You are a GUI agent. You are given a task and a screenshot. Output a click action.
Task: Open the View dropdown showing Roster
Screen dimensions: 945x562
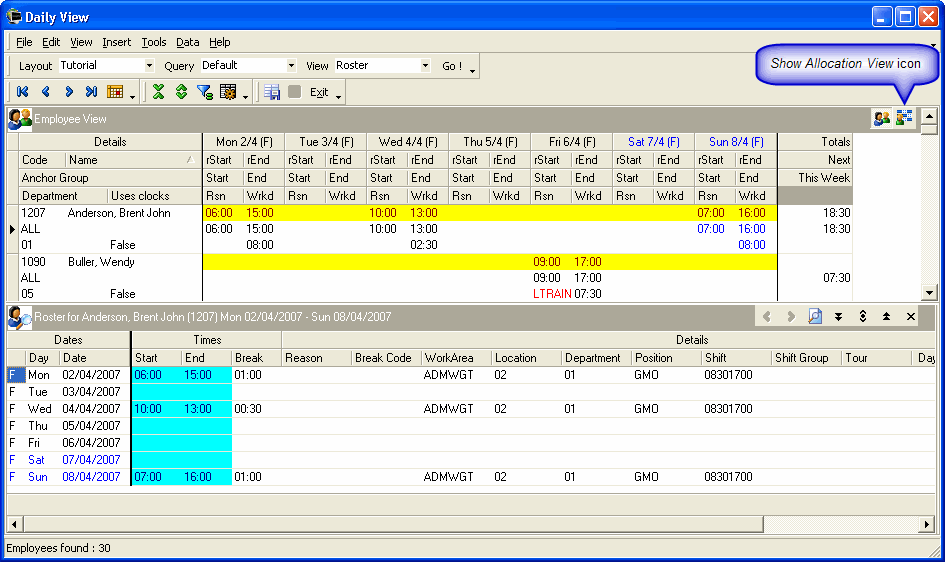click(x=425, y=66)
